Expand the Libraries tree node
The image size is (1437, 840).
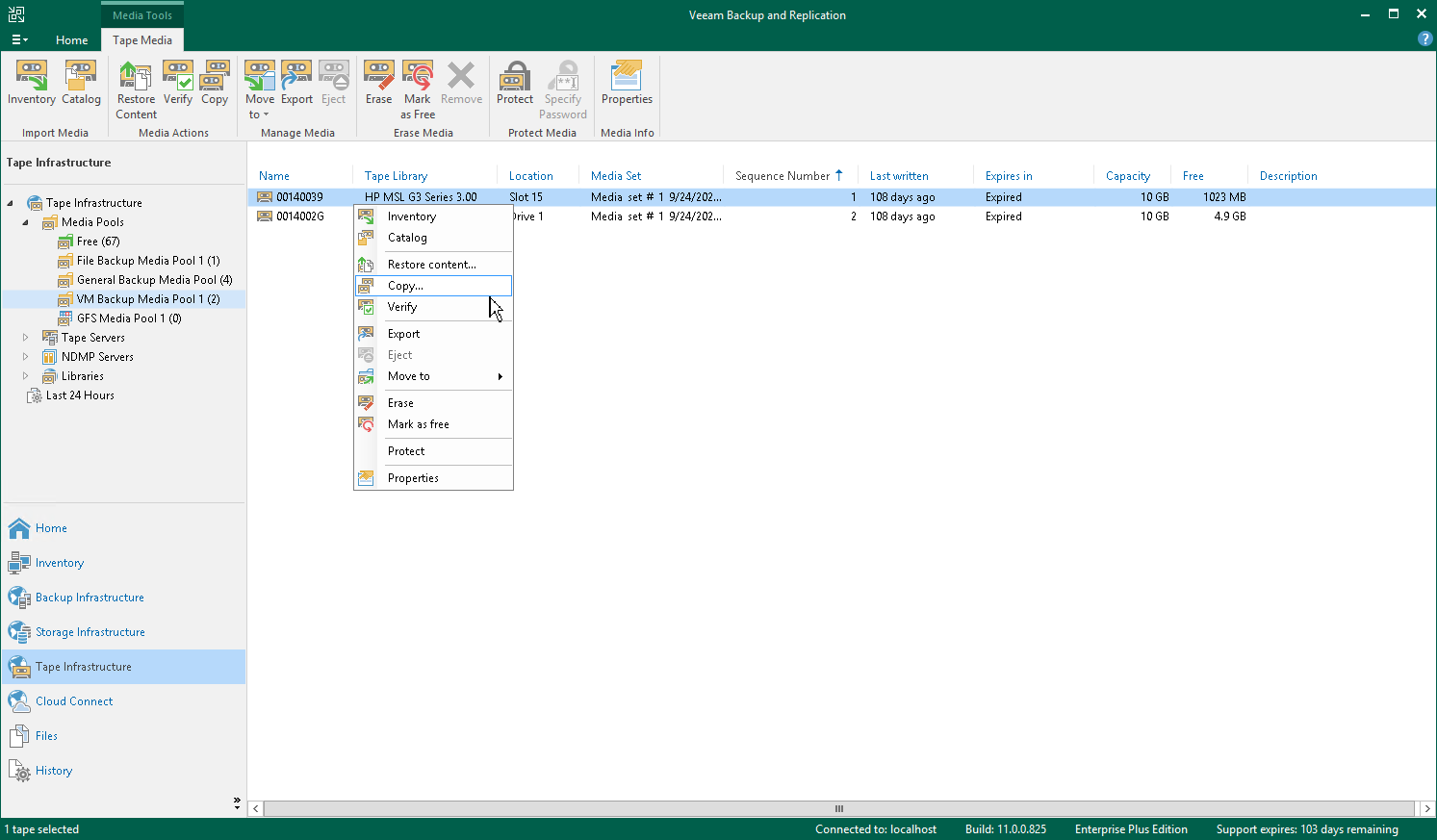click(26, 376)
